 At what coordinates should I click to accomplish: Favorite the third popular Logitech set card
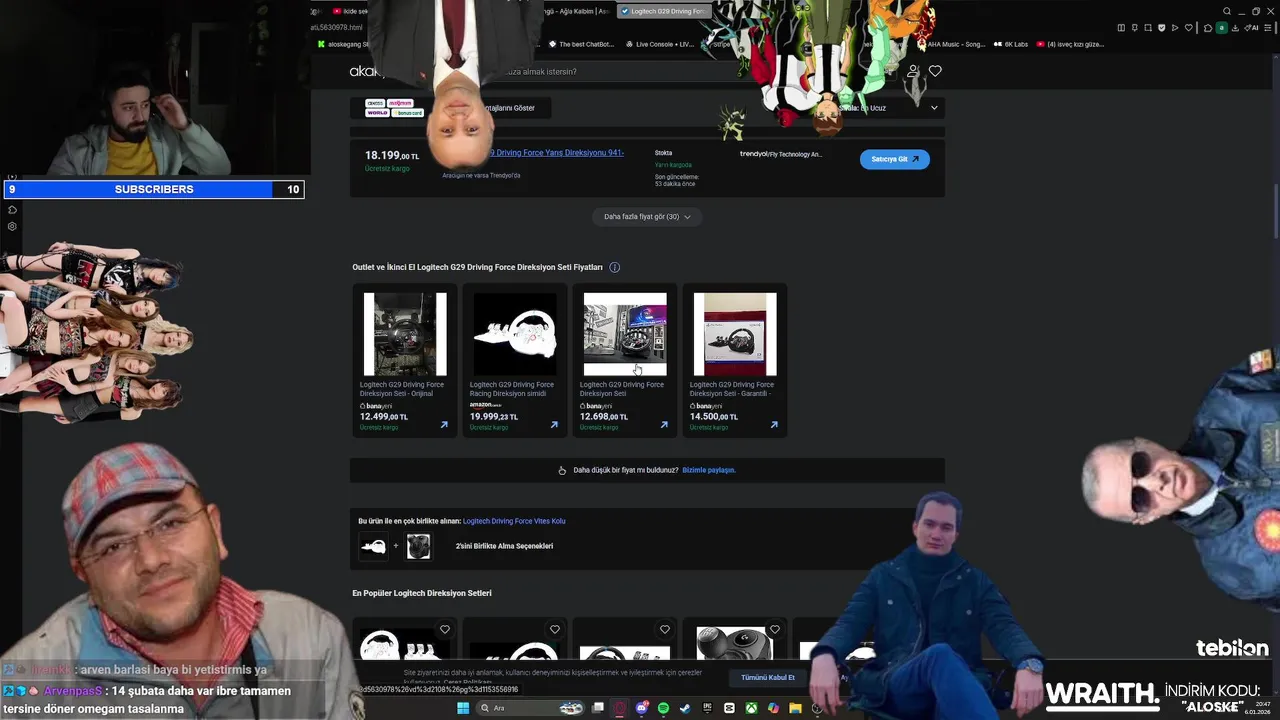click(x=665, y=630)
